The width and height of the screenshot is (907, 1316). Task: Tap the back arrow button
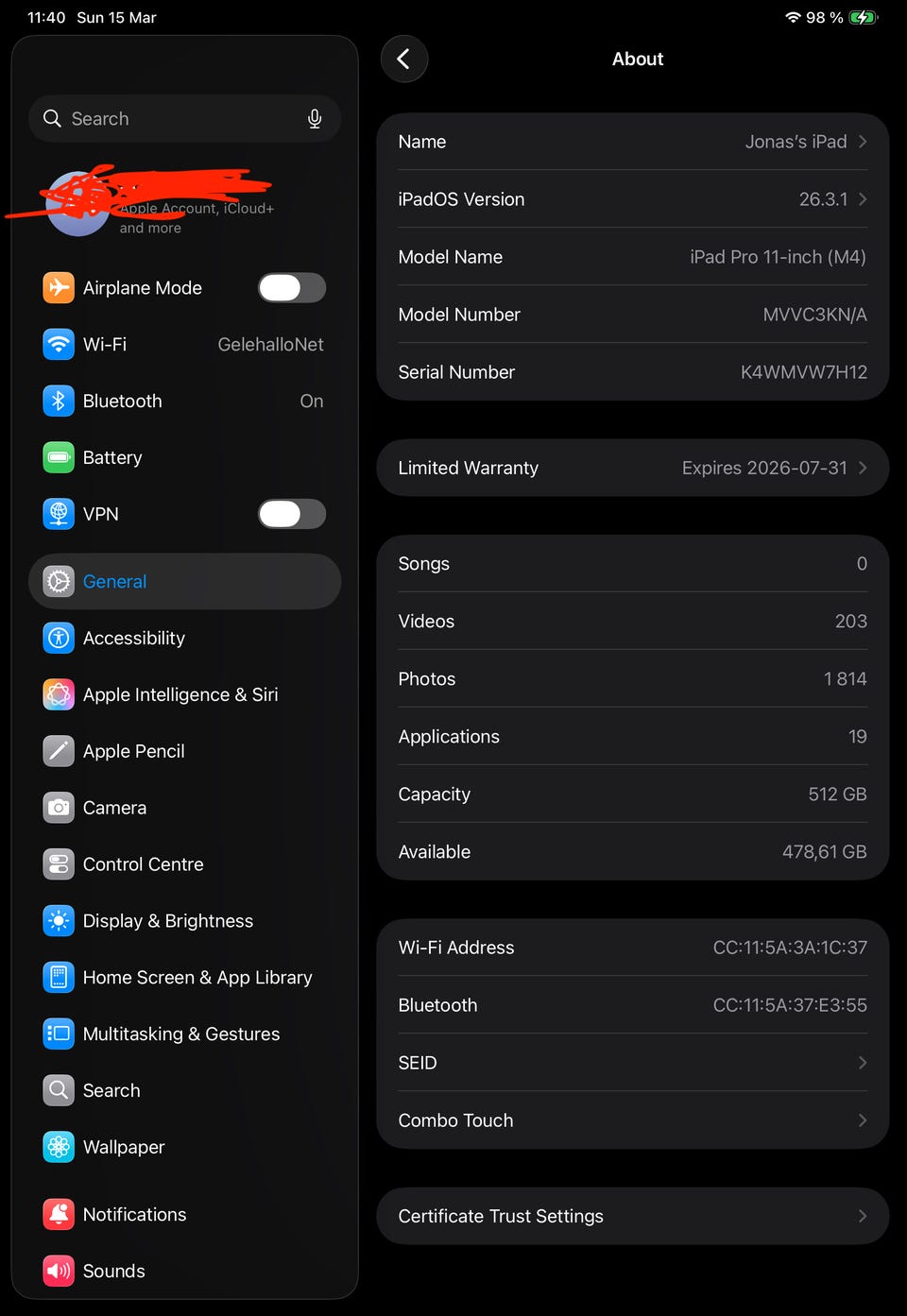[x=404, y=59]
